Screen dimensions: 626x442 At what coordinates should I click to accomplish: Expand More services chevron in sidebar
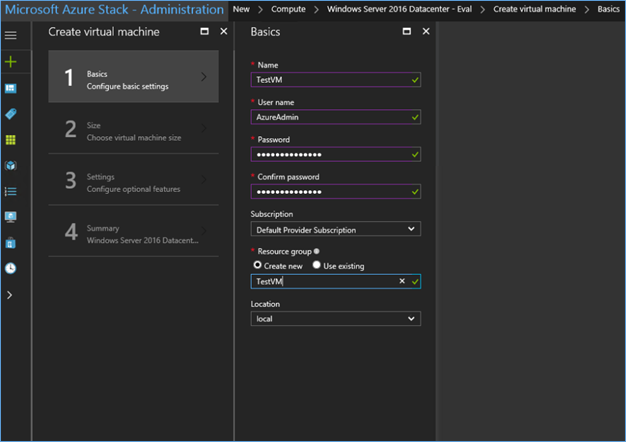point(10,295)
